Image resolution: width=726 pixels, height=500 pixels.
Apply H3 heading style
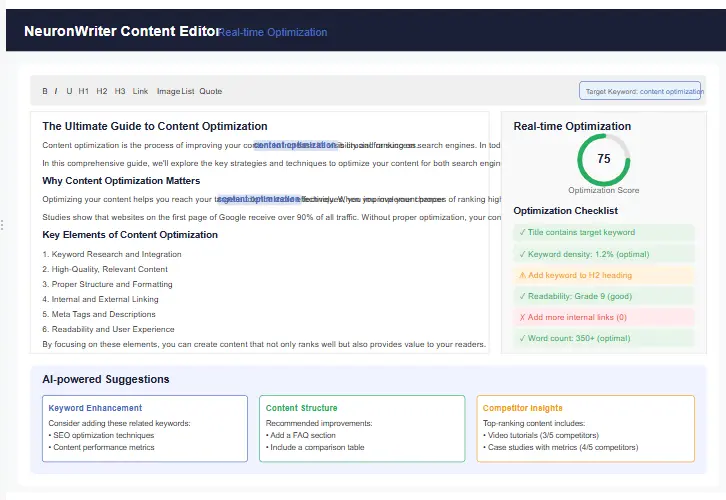point(120,91)
